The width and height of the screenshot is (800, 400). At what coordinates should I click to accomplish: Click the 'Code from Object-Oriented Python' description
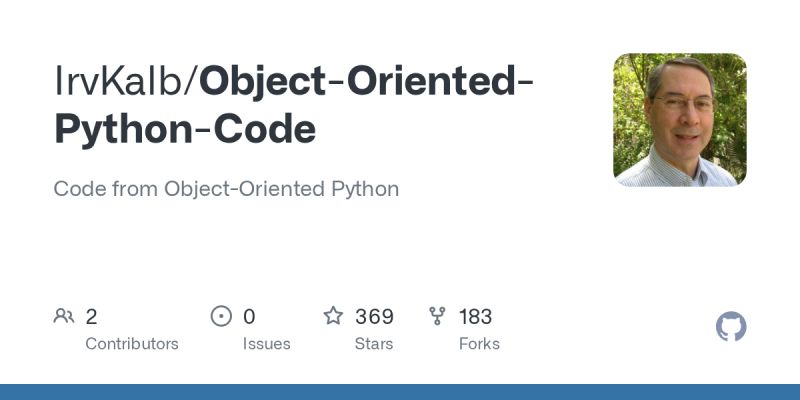click(226, 189)
